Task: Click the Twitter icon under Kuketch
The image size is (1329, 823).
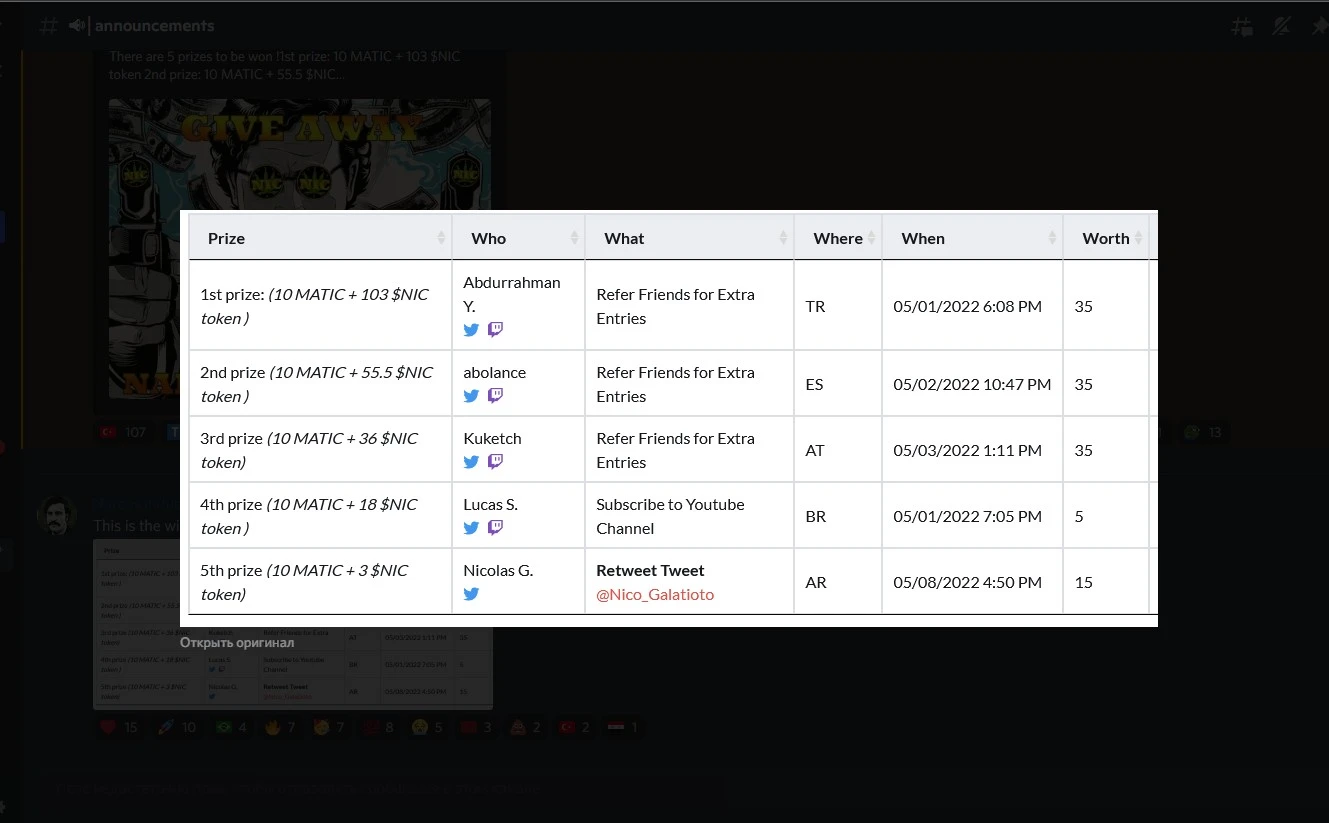Action: (x=471, y=462)
